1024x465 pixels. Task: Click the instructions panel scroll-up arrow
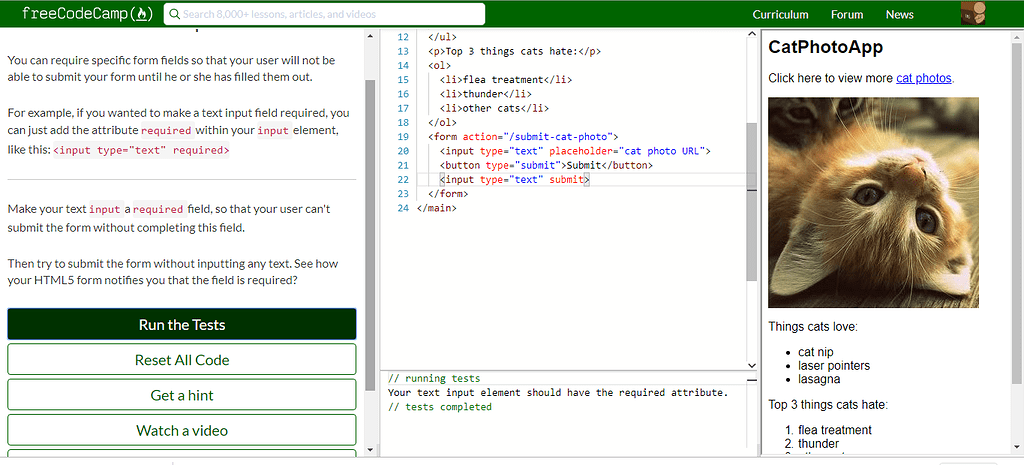pos(370,36)
